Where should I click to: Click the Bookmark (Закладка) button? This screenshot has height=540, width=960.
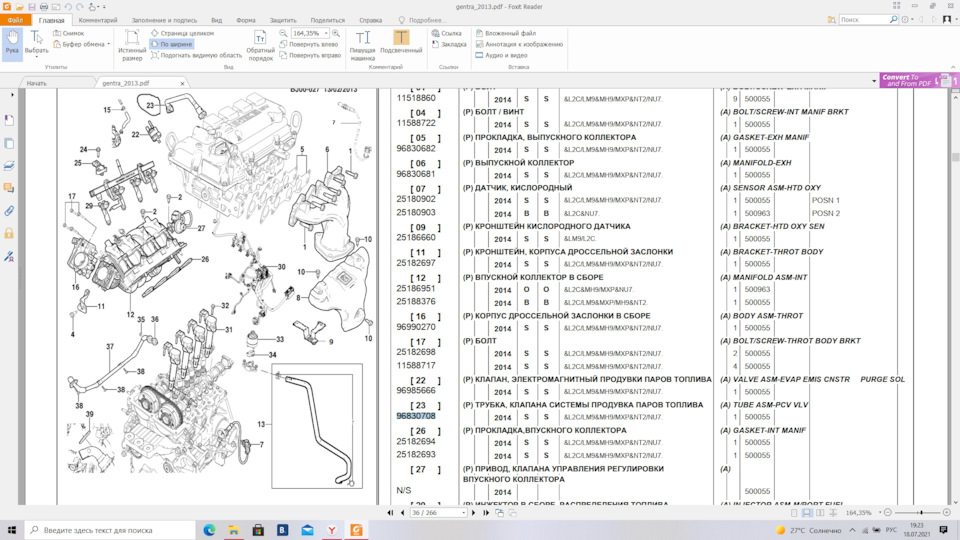(448, 44)
